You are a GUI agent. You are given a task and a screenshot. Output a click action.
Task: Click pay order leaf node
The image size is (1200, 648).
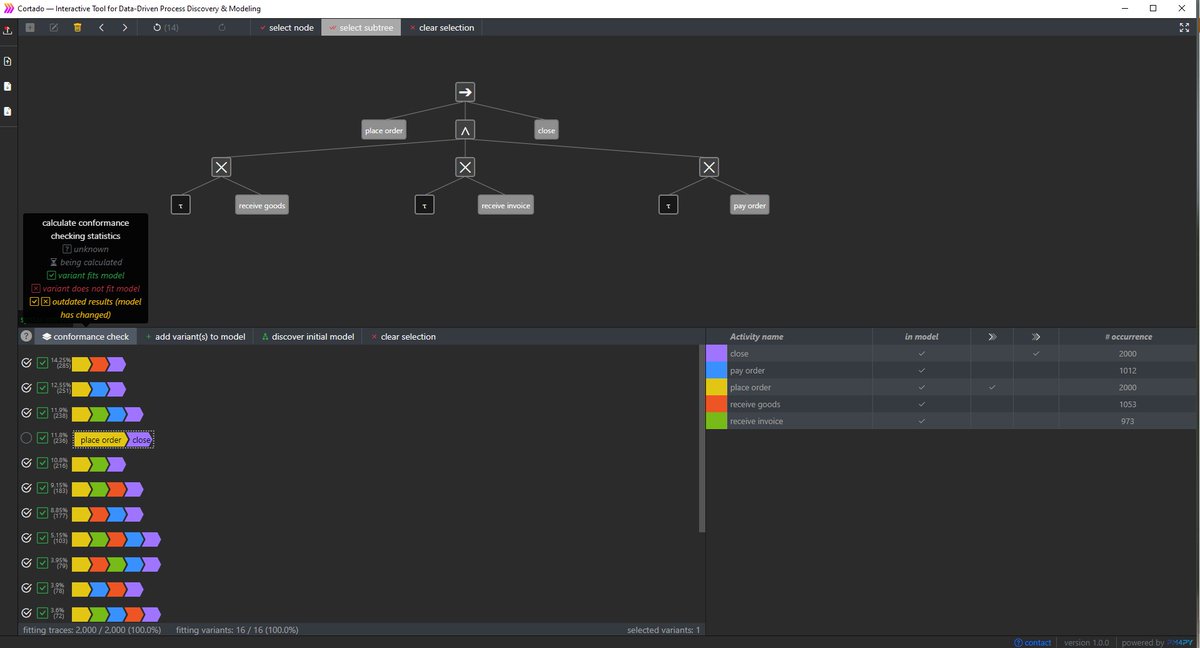[750, 205]
